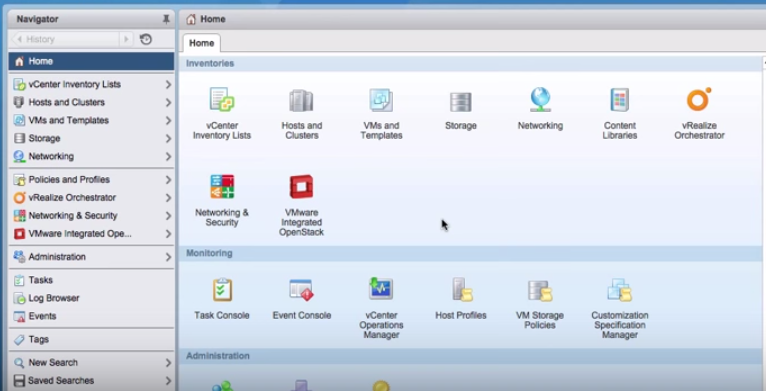Select Home in the Navigator

[x=91, y=61]
